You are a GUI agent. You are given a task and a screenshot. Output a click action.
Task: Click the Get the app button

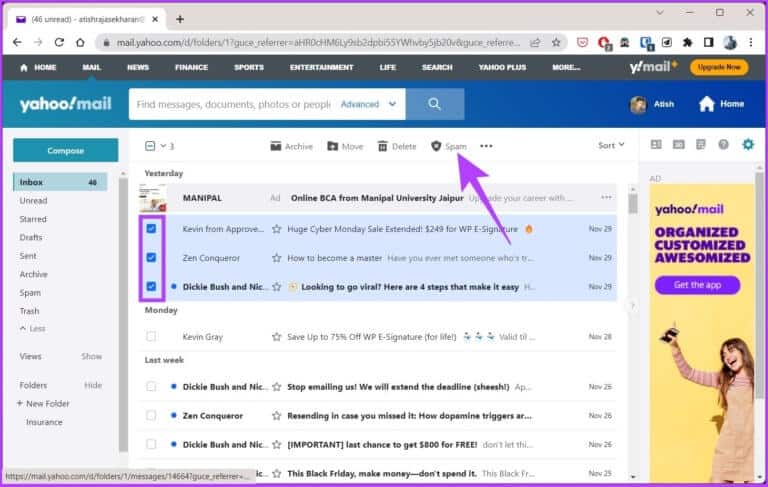point(697,285)
